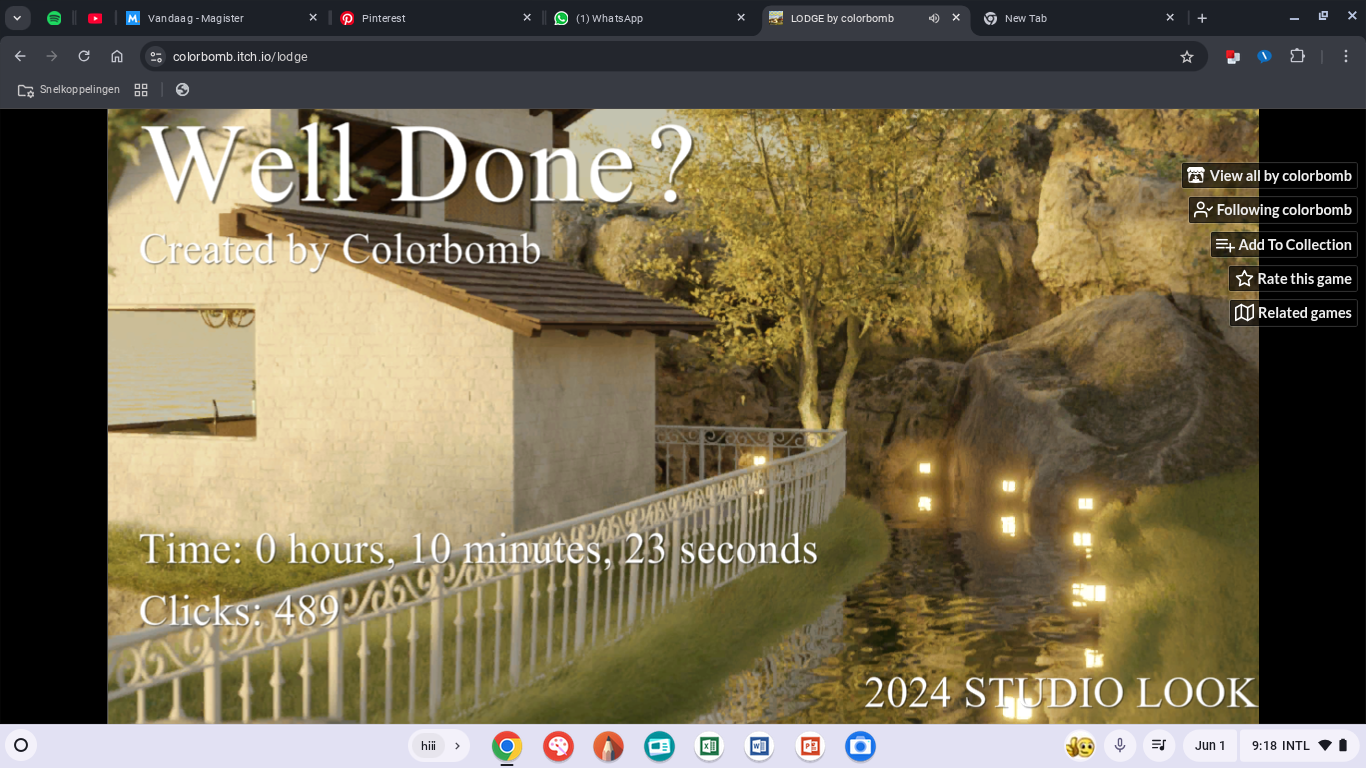Open the orange pencil sketch app
The image size is (1366, 768).
tap(608, 746)
